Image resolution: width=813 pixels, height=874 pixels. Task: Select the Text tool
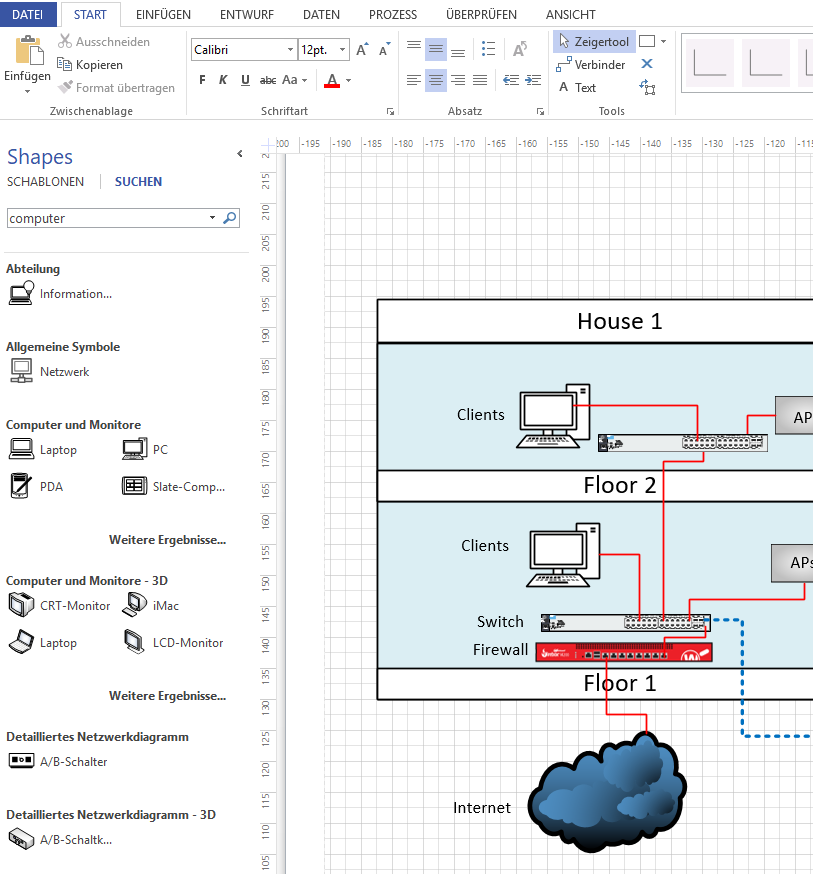(x=576, y=88)
